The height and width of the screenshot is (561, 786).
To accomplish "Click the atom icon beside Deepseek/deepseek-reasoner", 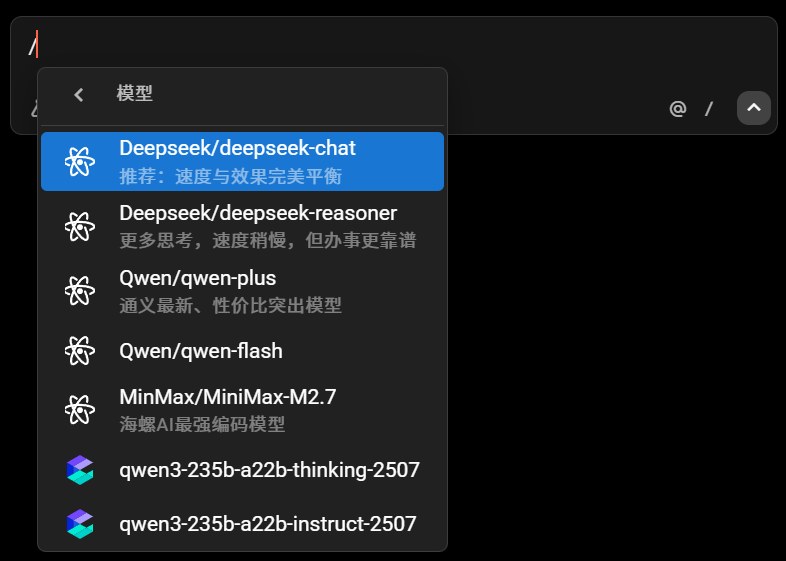I will (80, 227).
